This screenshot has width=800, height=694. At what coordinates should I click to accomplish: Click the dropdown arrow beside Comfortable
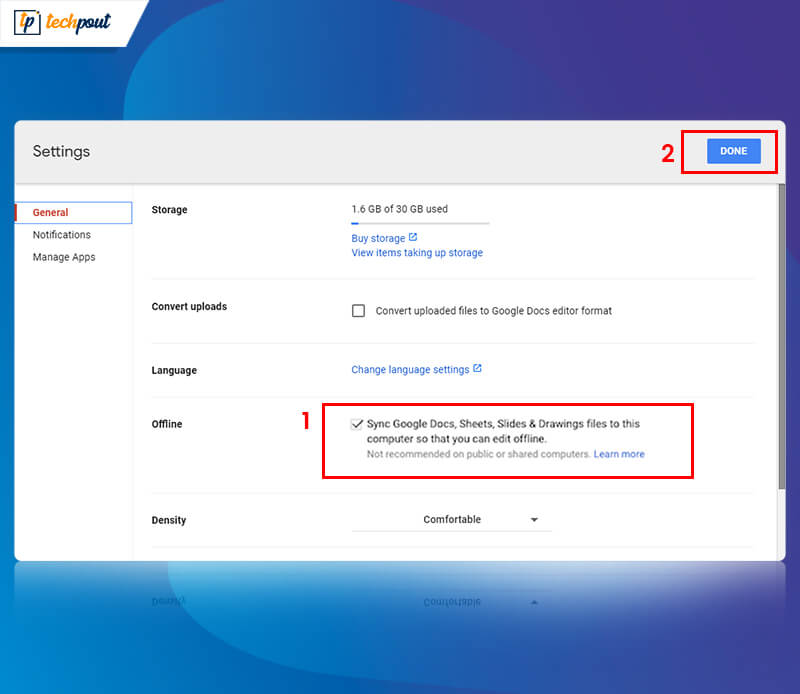coord(535,519)
